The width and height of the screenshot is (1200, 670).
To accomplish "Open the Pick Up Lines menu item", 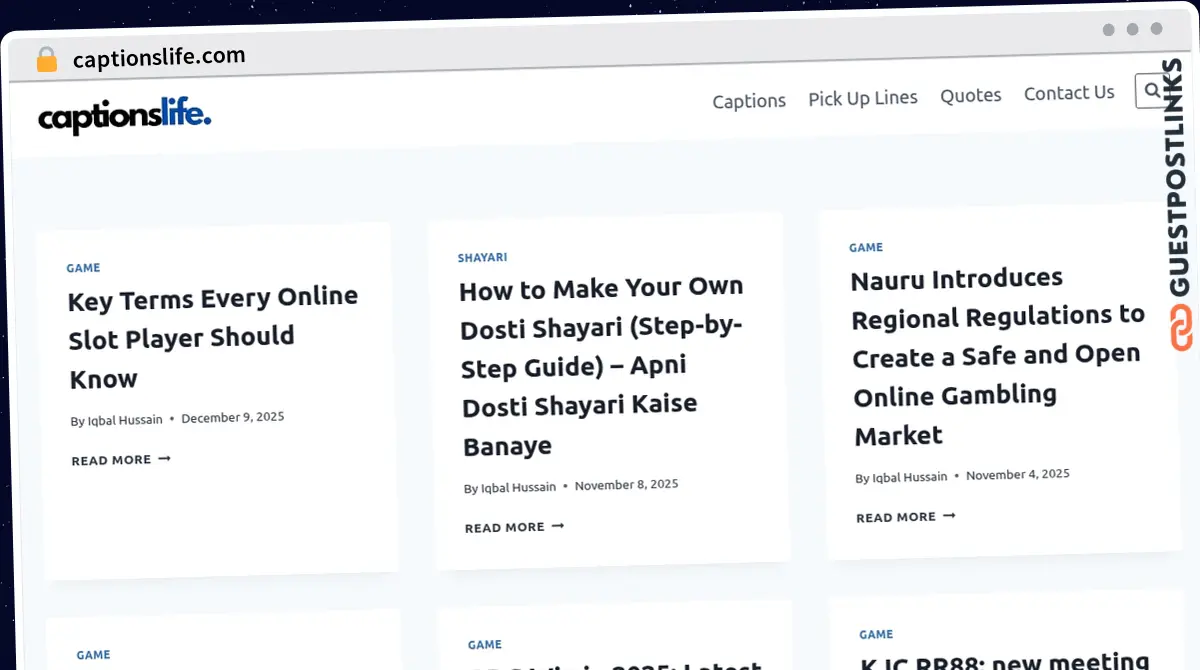I will click(863, 98).
